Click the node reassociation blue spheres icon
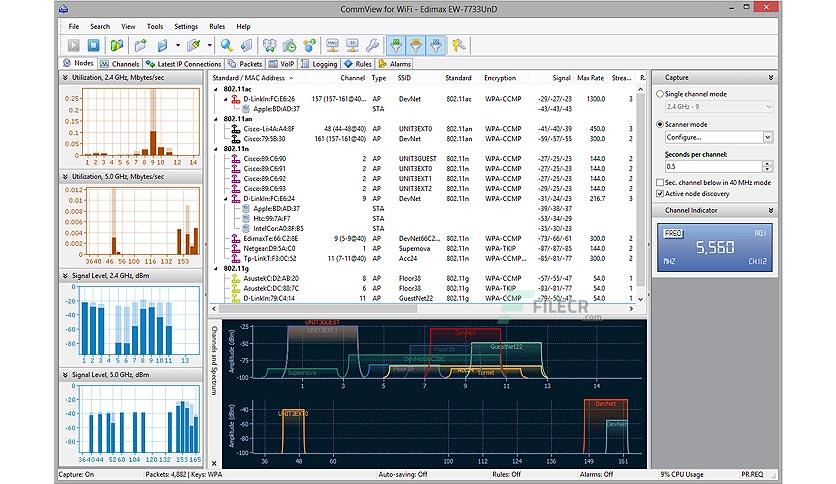Image resolution: width=836 pixels, height=484 pixels. tap(309, 46)
